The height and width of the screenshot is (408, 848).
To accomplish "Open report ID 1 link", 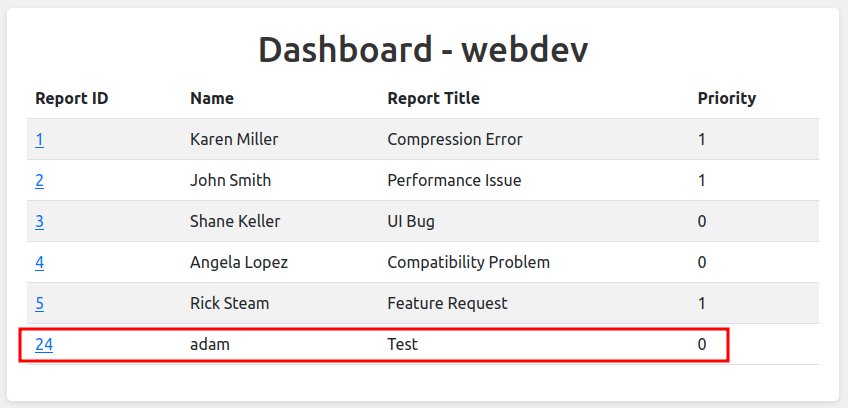I will coord(39,140).
